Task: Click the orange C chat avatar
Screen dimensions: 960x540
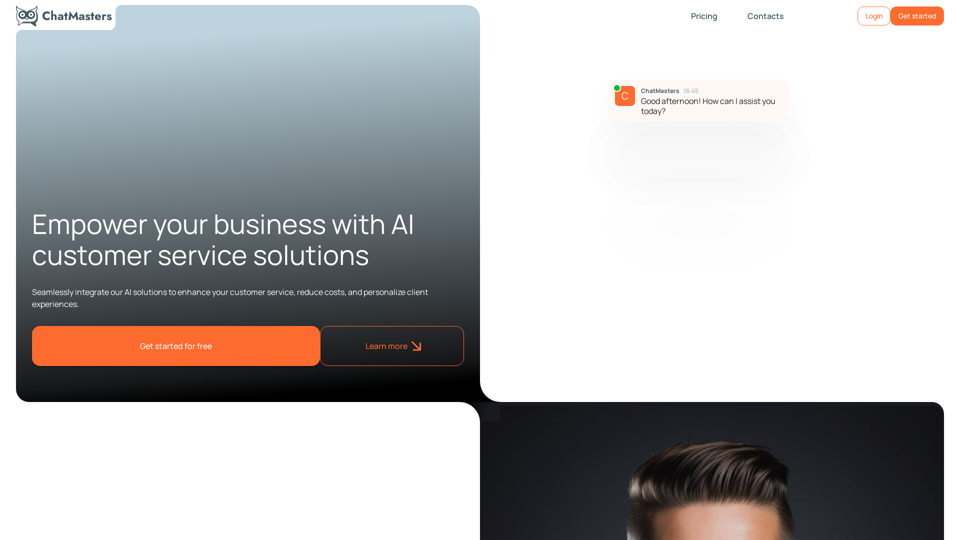Action: pyautogui.click(x=624, y=96)
